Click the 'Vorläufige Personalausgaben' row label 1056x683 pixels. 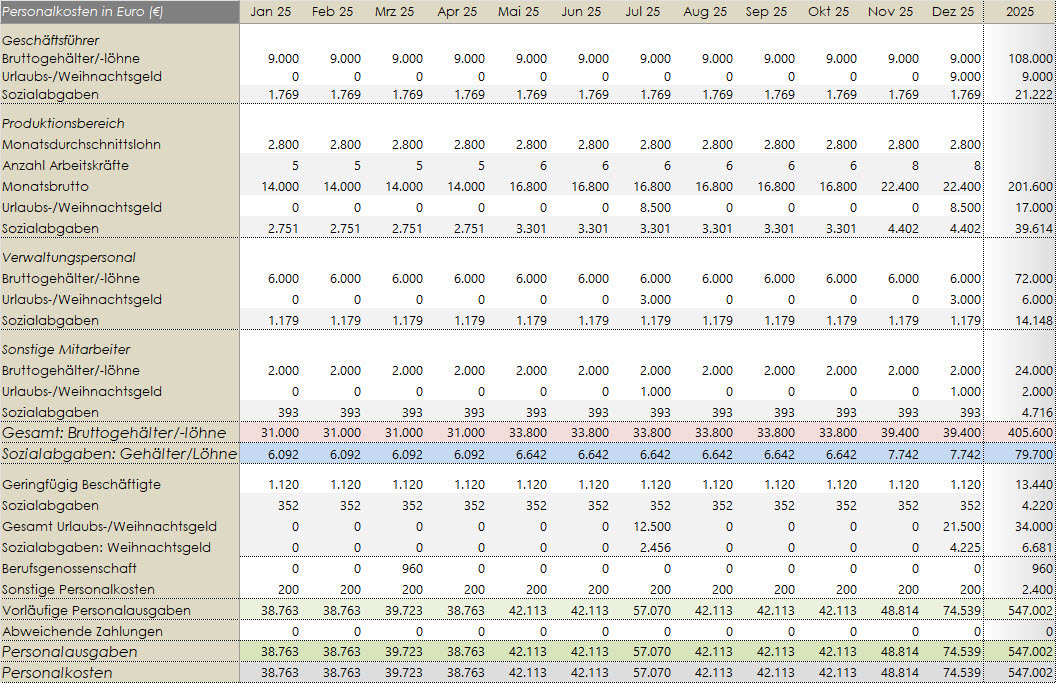(x=96, y=610)
